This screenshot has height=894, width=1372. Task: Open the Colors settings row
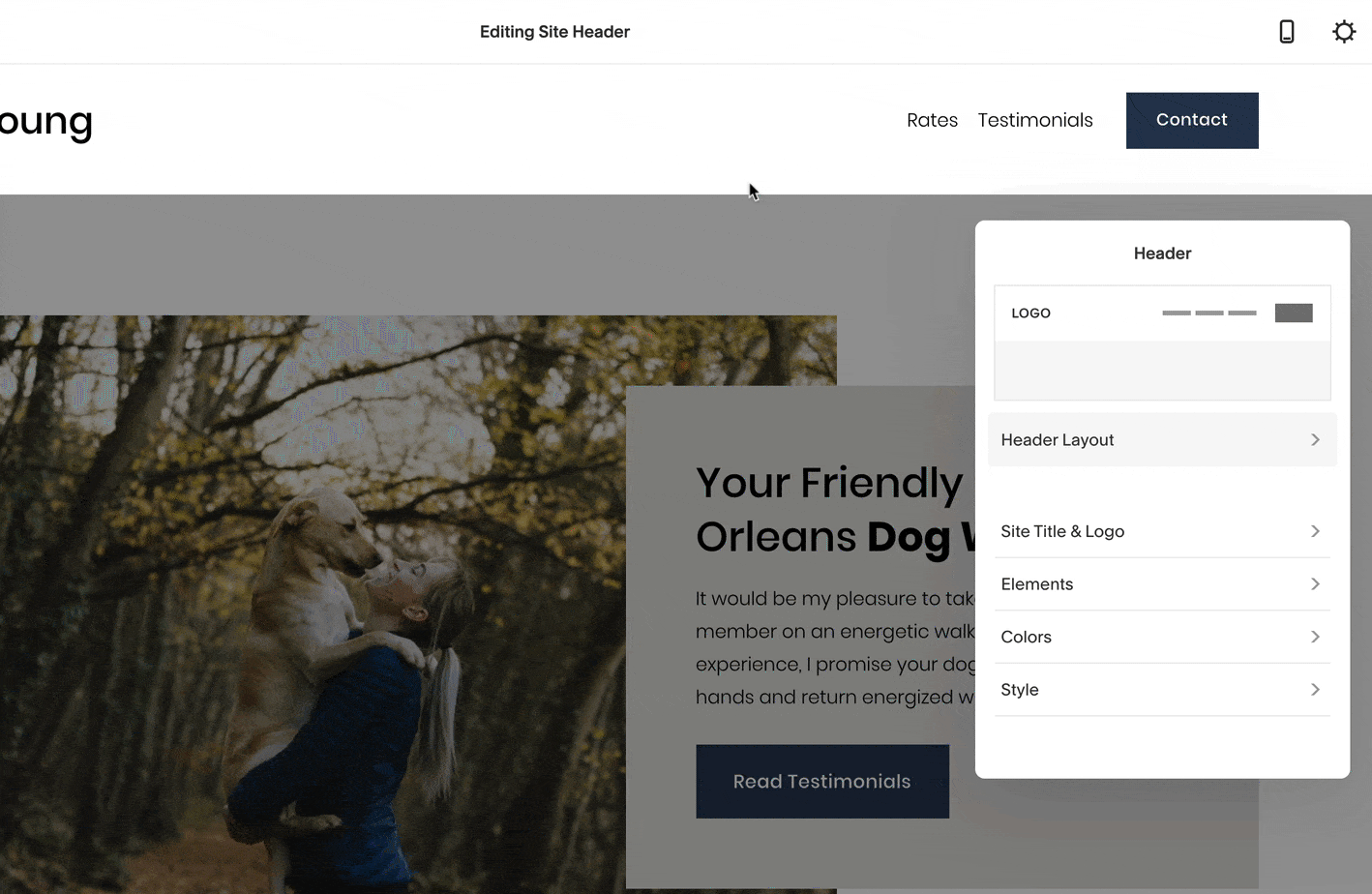pyautogui.click(x=1162, y=637)
